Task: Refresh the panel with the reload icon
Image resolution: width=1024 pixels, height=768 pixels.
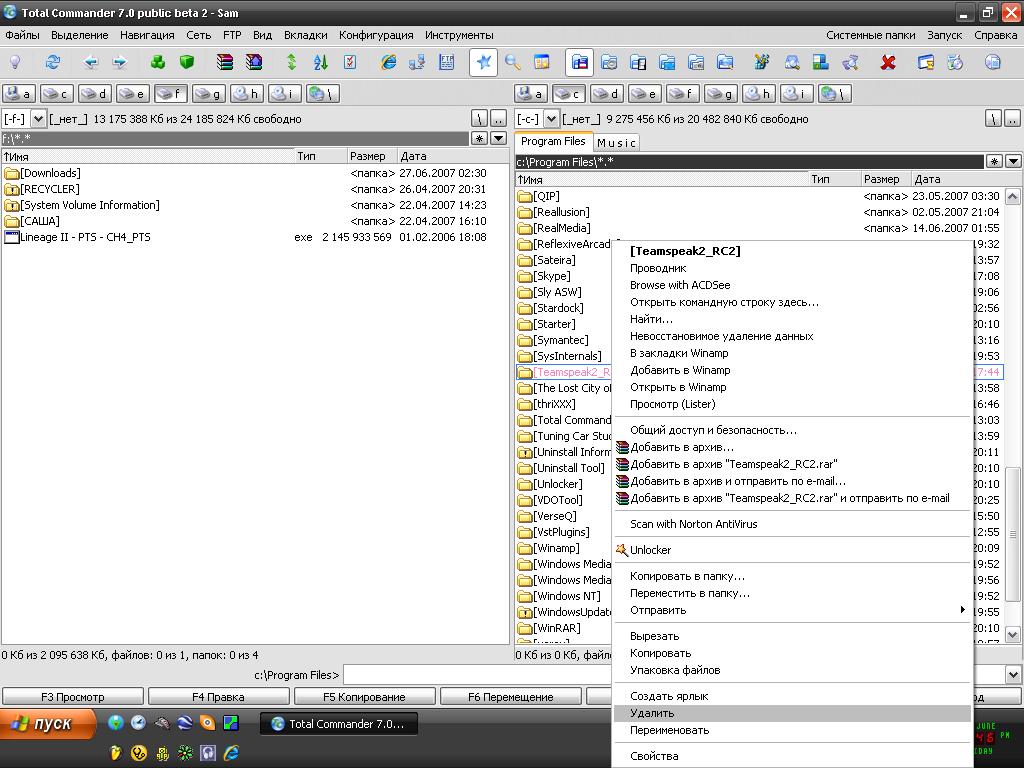Action: point(52,62)
